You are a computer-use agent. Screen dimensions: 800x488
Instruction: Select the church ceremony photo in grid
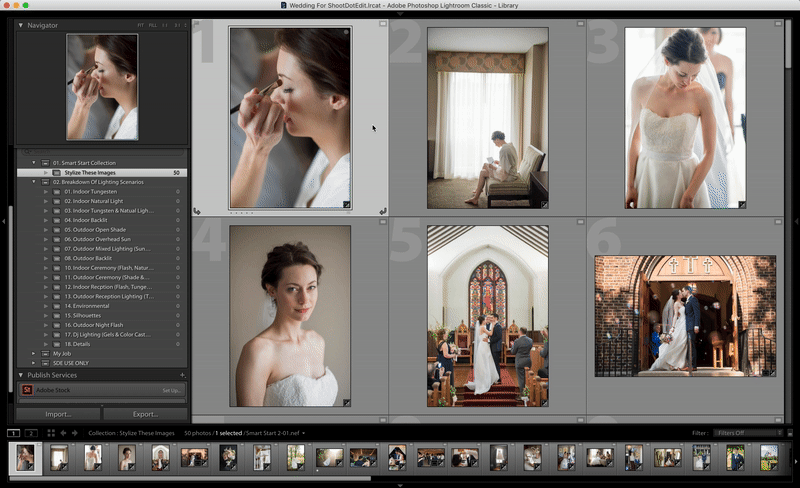coord(487,315)
